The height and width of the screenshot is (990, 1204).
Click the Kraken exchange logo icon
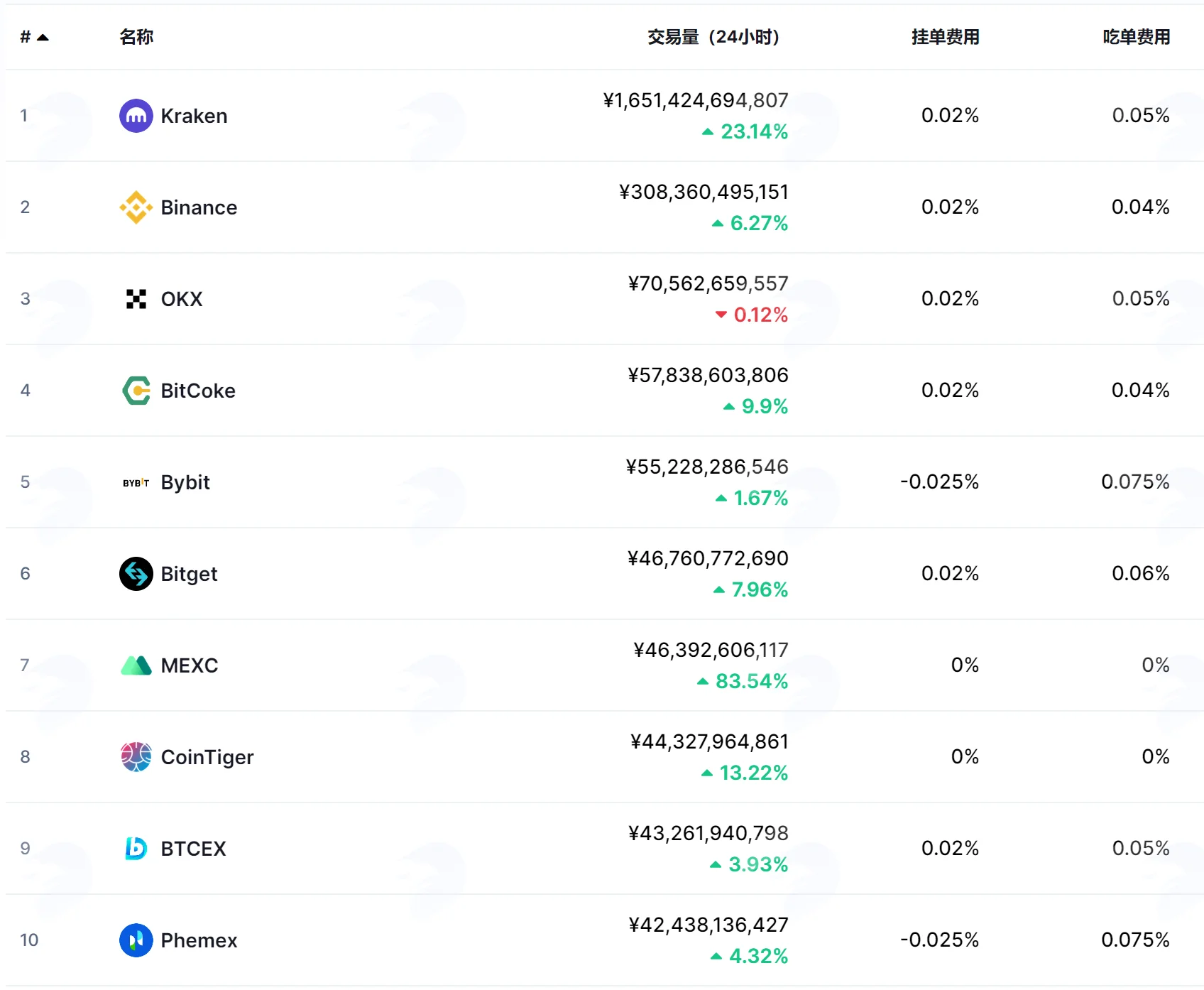(136, 116)
